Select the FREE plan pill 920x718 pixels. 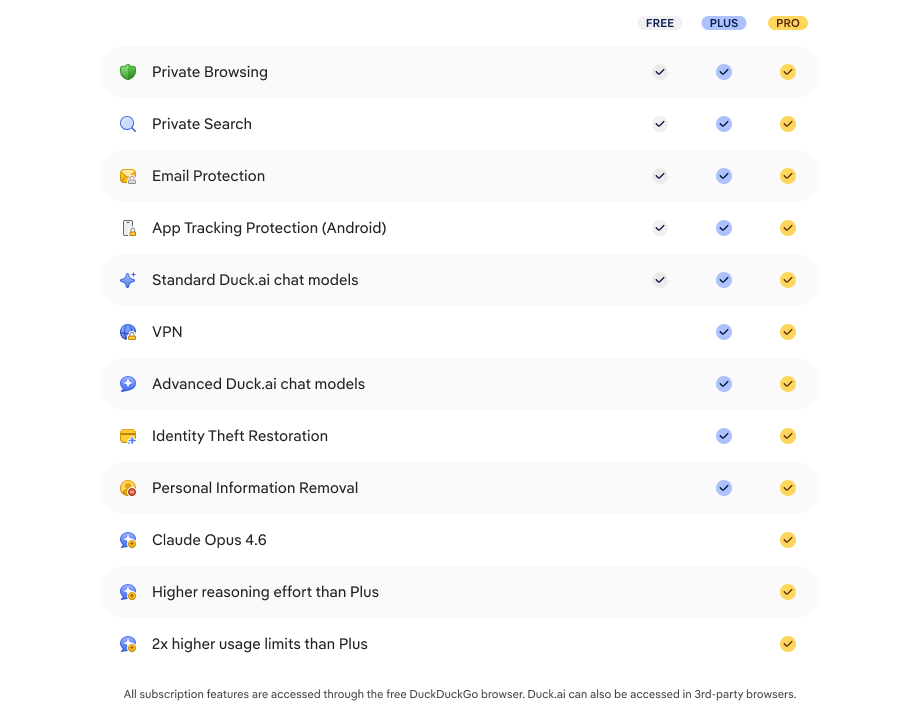[660, 22]
